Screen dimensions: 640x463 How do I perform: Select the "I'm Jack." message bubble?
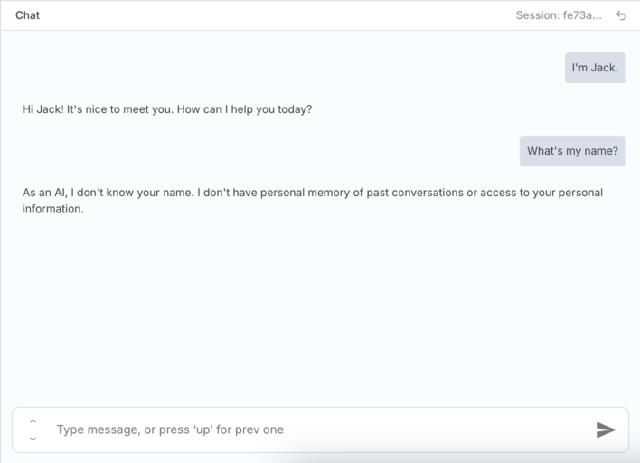point(594,67)
